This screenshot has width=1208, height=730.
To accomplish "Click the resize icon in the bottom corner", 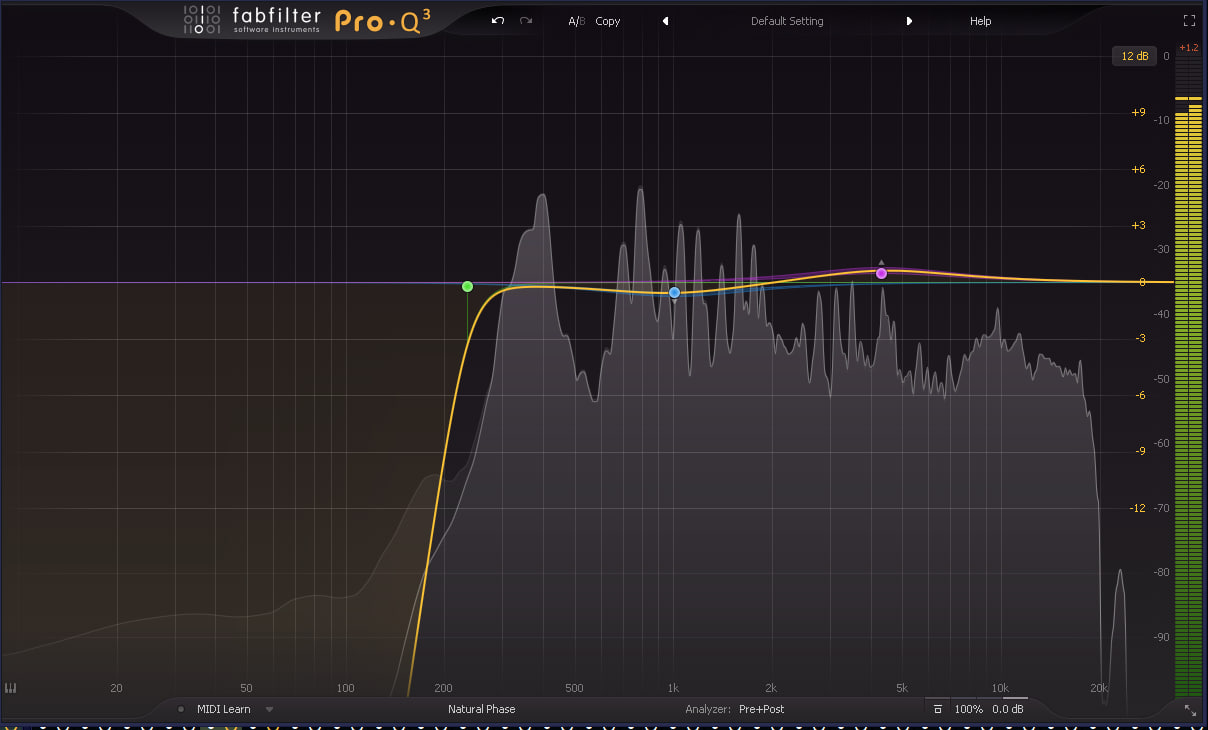I will click(x=1190, y=709).
